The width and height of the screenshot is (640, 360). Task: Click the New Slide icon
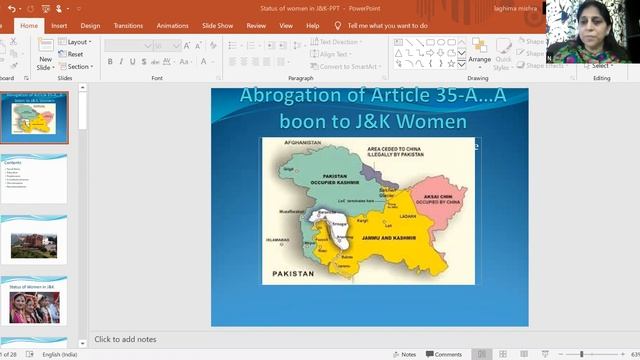tap(45, 45)
